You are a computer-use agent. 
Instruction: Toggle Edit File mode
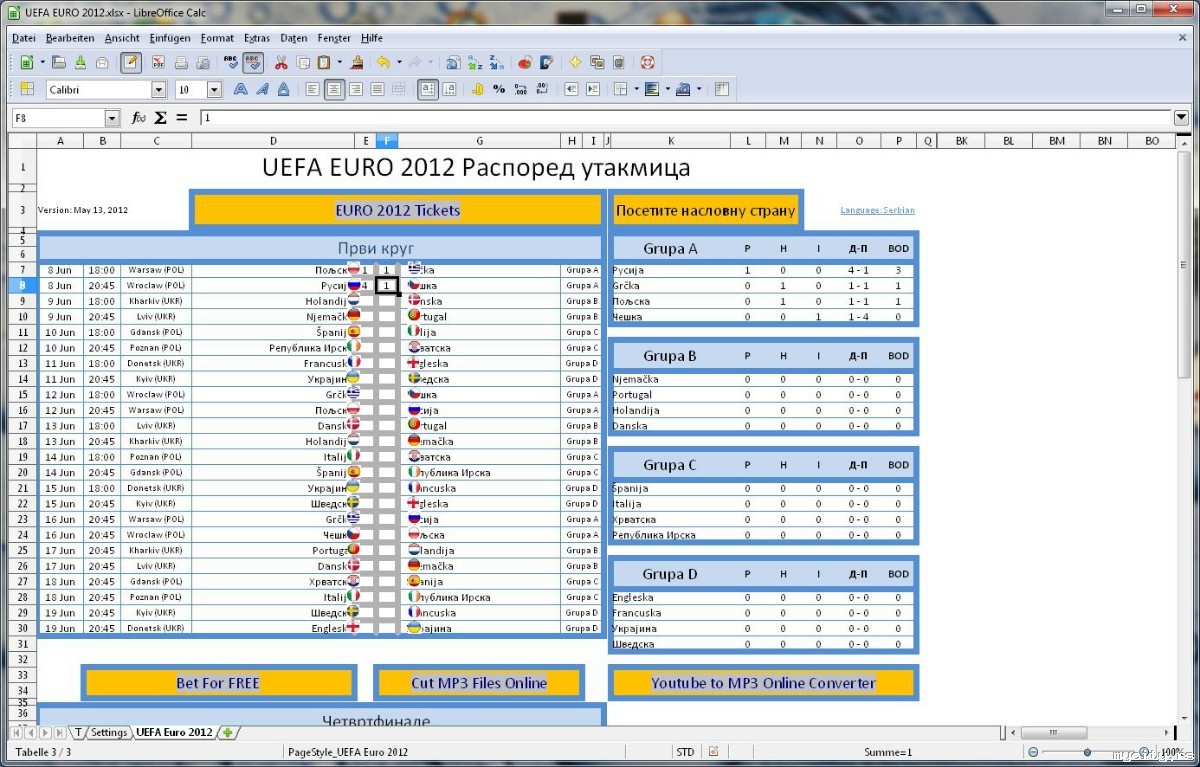[x=131, y=62]
